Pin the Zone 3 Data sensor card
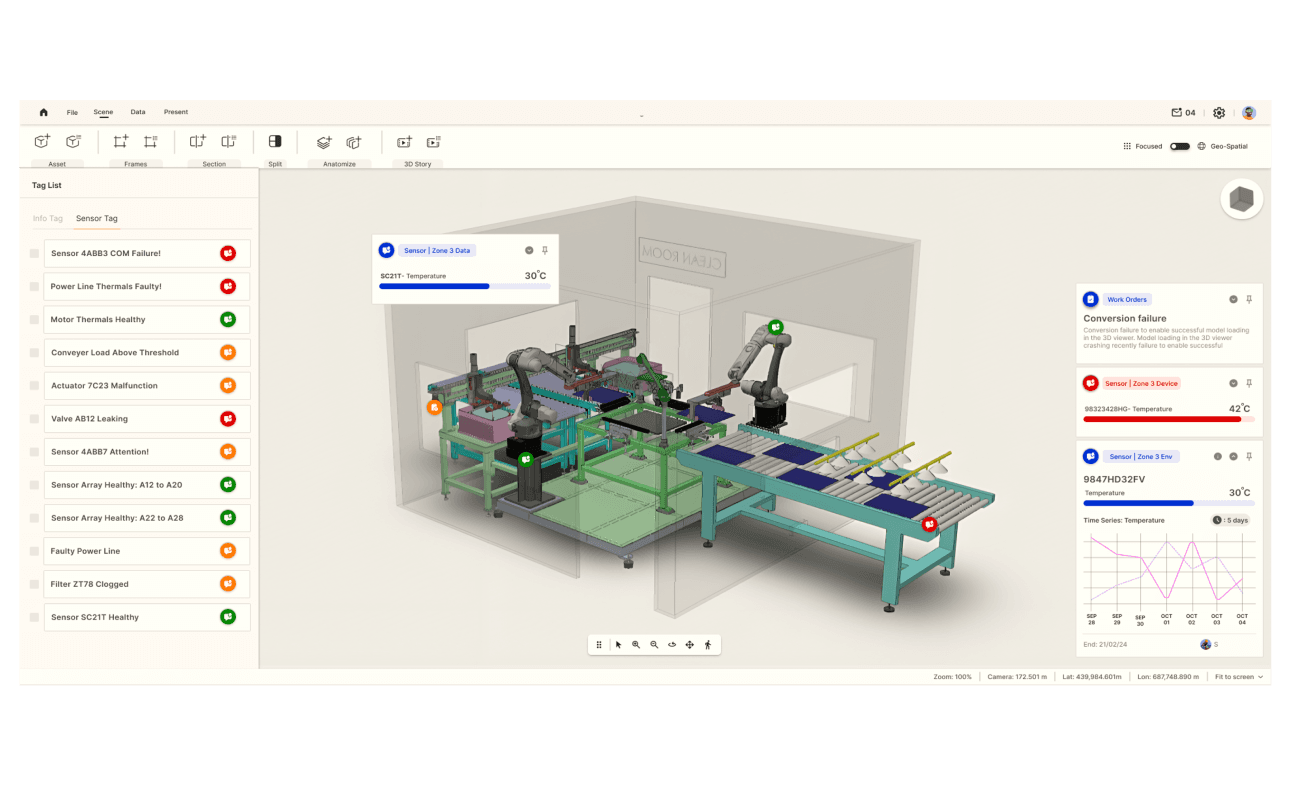Image resolution: width=1290 pixels, height=786 pixels. 544,250
